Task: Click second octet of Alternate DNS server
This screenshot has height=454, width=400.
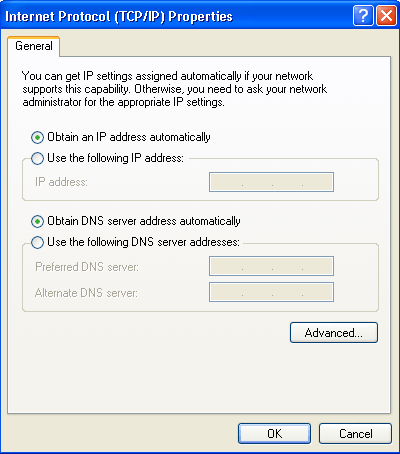Action: pos(257,292)
